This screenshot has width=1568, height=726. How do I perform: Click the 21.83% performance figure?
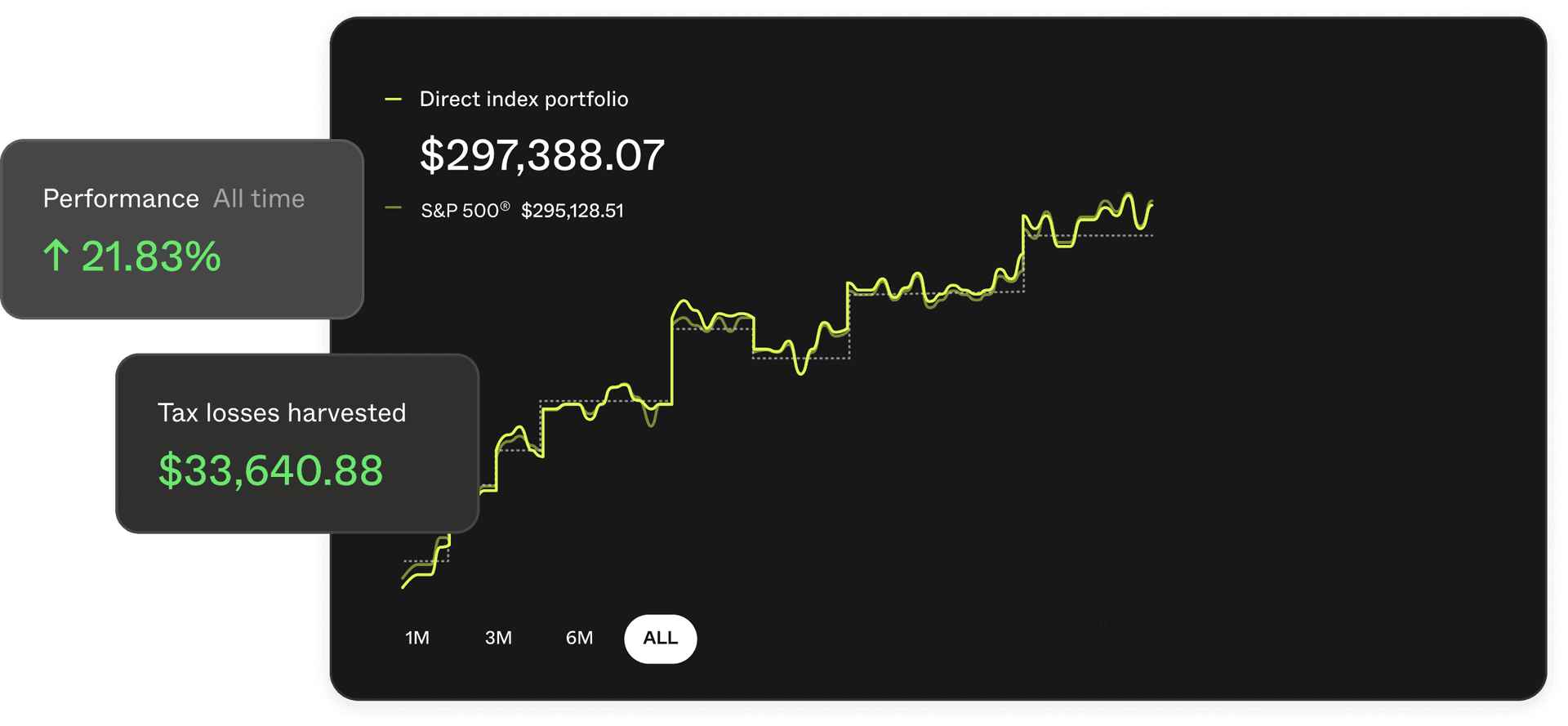coord(151,256)
